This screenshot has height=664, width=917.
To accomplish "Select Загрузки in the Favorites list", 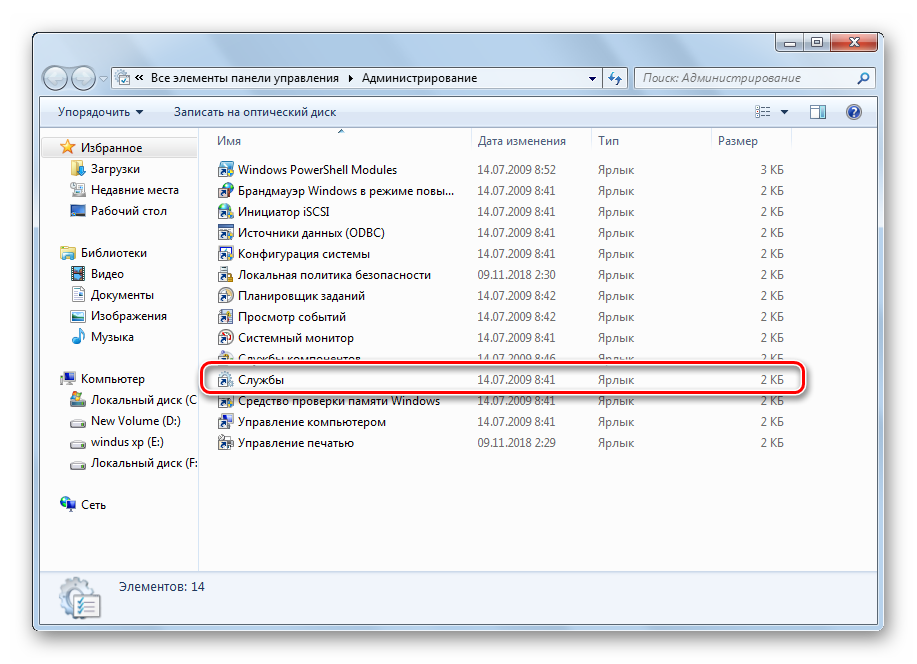I will [115, 169].
